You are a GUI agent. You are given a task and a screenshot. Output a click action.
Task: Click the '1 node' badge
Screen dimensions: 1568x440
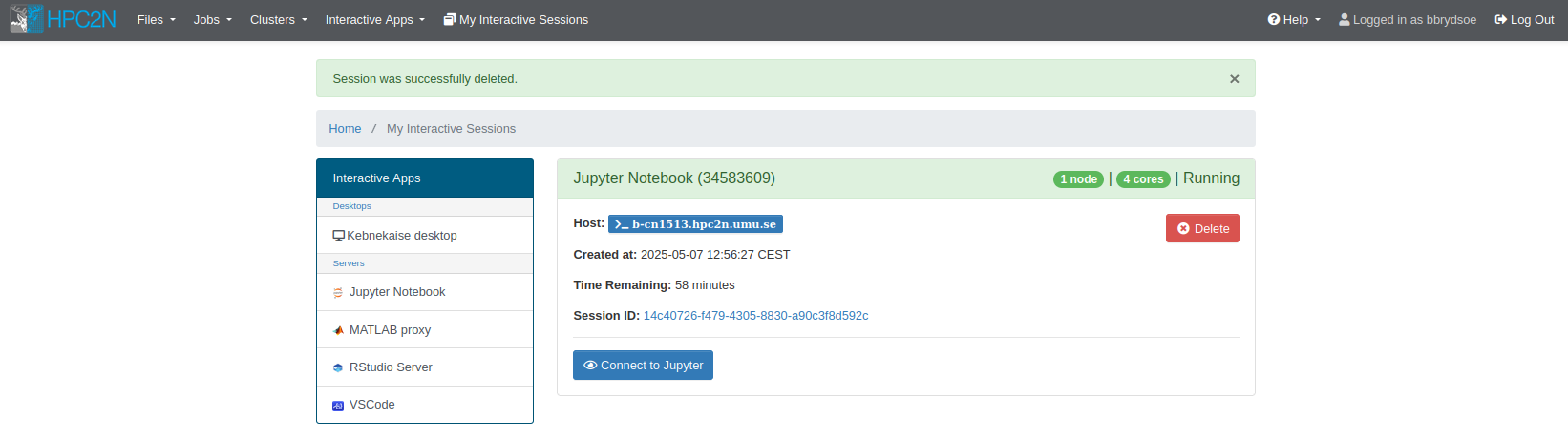pos(1078,179)
